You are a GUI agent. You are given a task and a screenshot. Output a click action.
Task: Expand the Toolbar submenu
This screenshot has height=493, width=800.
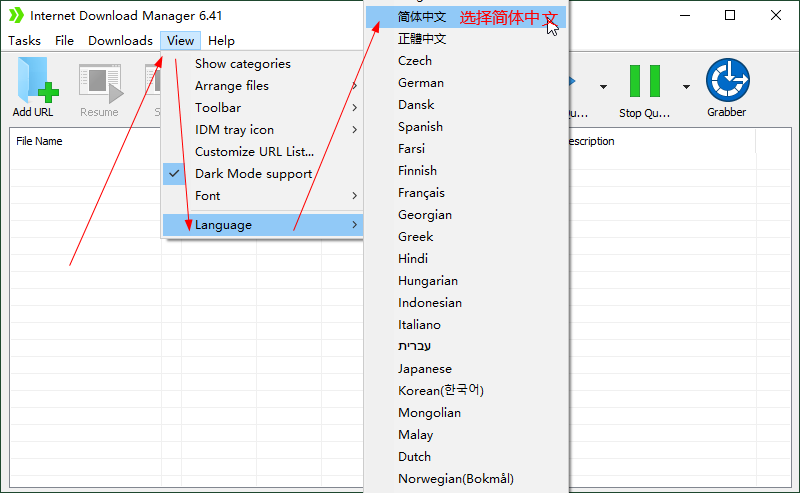pos(263,108)
